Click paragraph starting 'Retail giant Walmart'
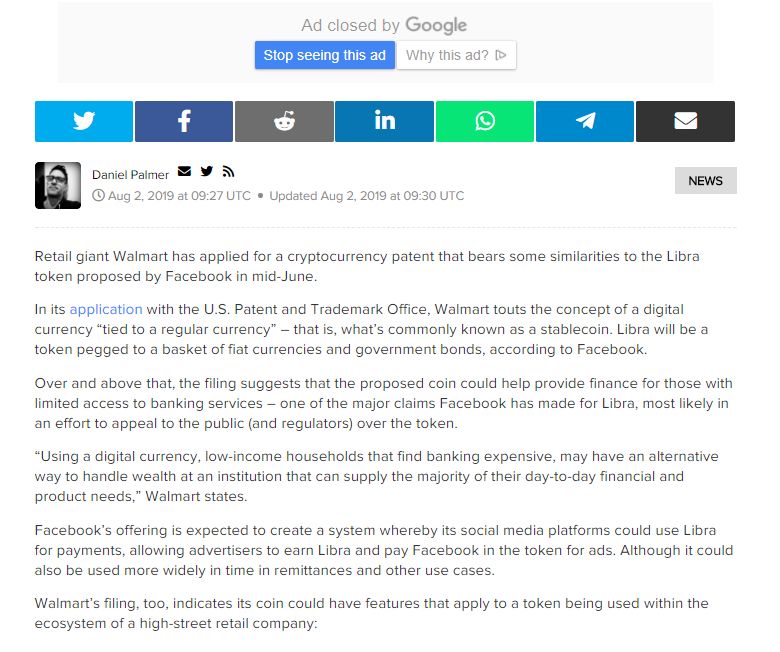Screen dimensions: 780x652 coord(367,266)
